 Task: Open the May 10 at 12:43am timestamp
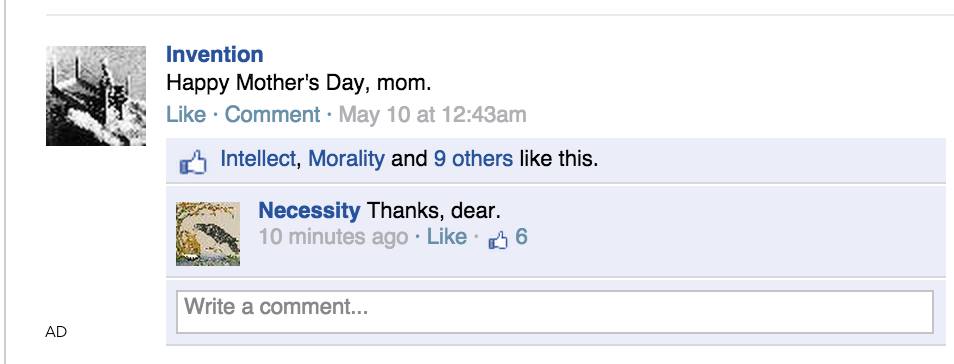(433, 114)
